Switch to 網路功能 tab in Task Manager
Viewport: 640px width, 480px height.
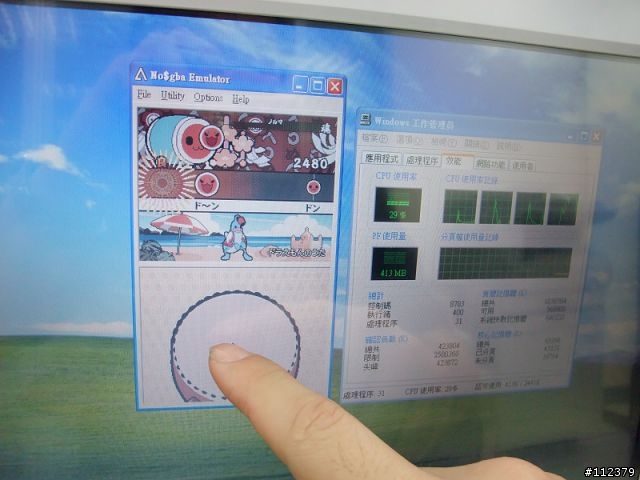490,164
